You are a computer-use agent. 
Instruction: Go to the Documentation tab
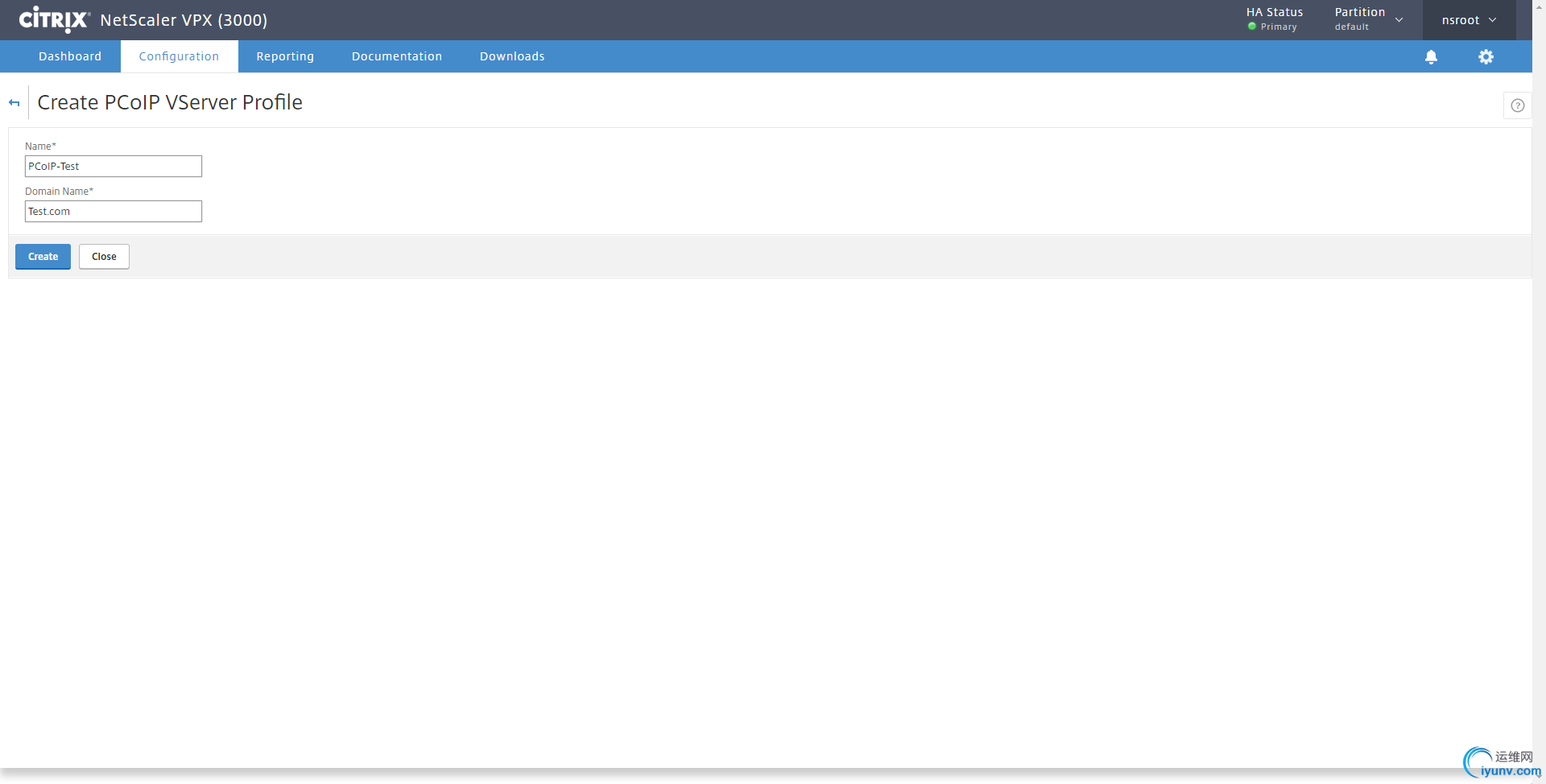[x=397, y=56]
